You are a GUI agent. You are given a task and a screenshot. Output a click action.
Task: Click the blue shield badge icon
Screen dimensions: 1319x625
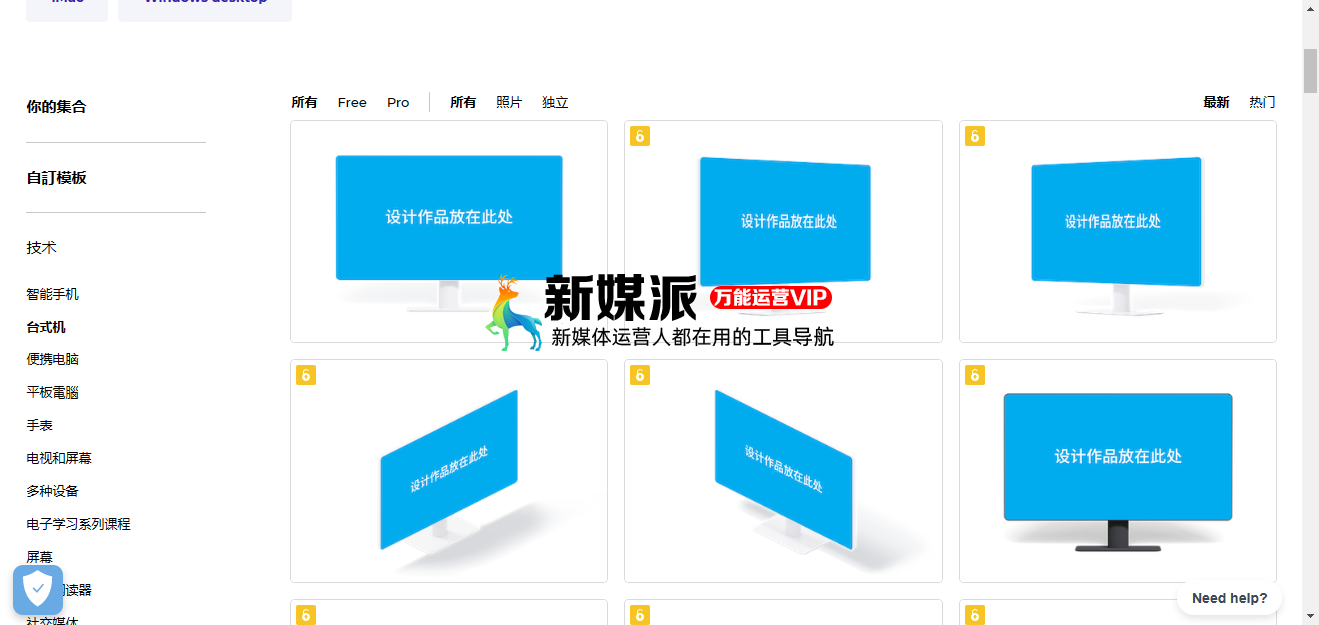click(38, 590)
